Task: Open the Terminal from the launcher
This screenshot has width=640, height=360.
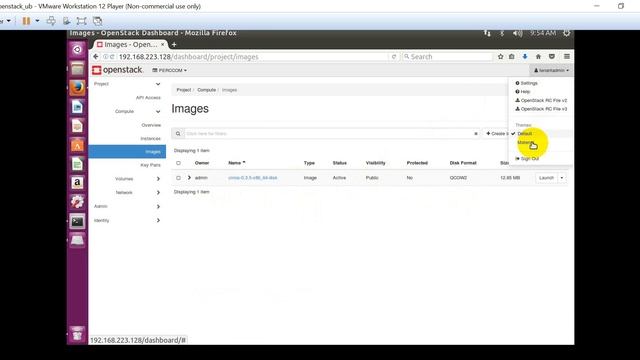Action: [x=77, y=221]
